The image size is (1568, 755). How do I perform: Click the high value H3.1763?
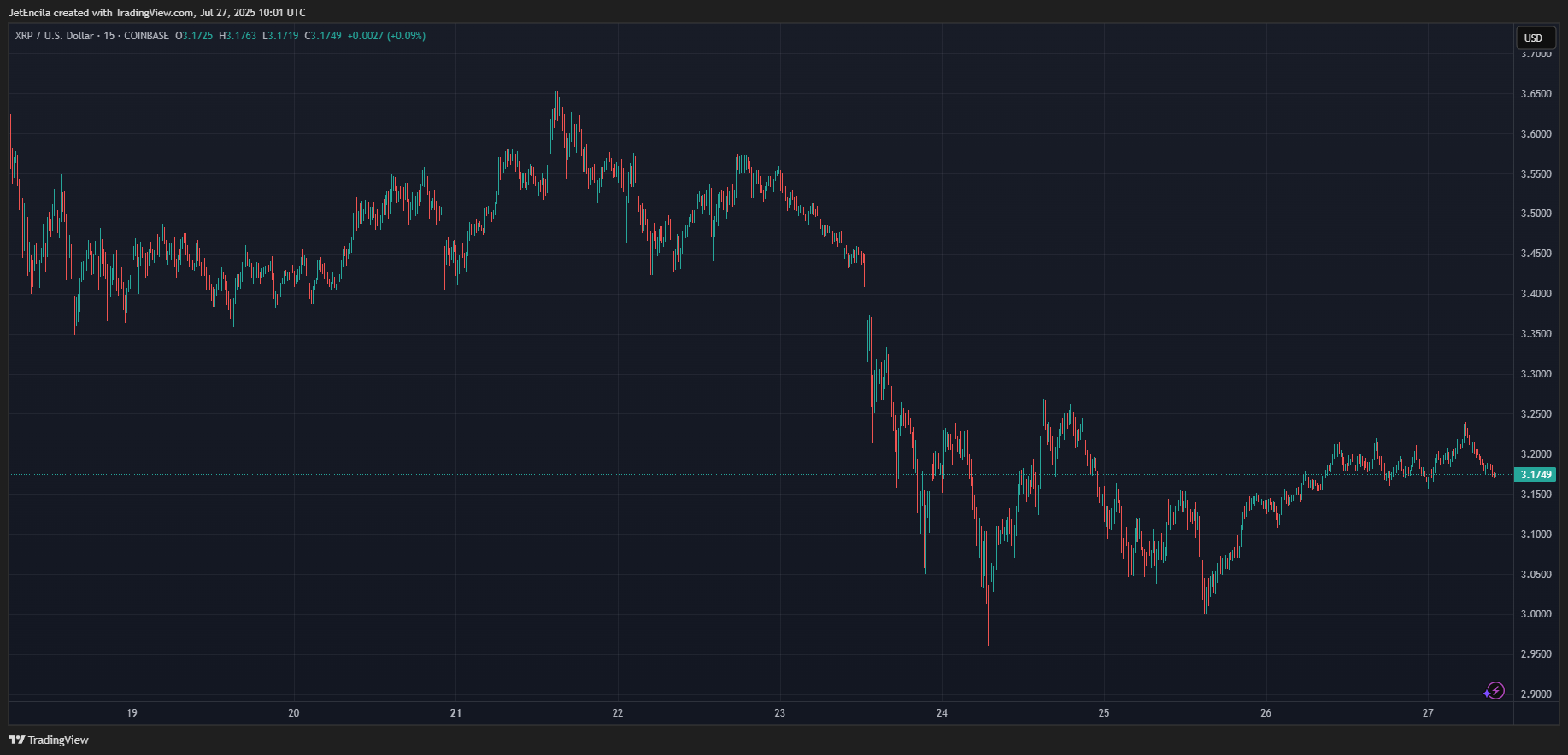point(238,36)
